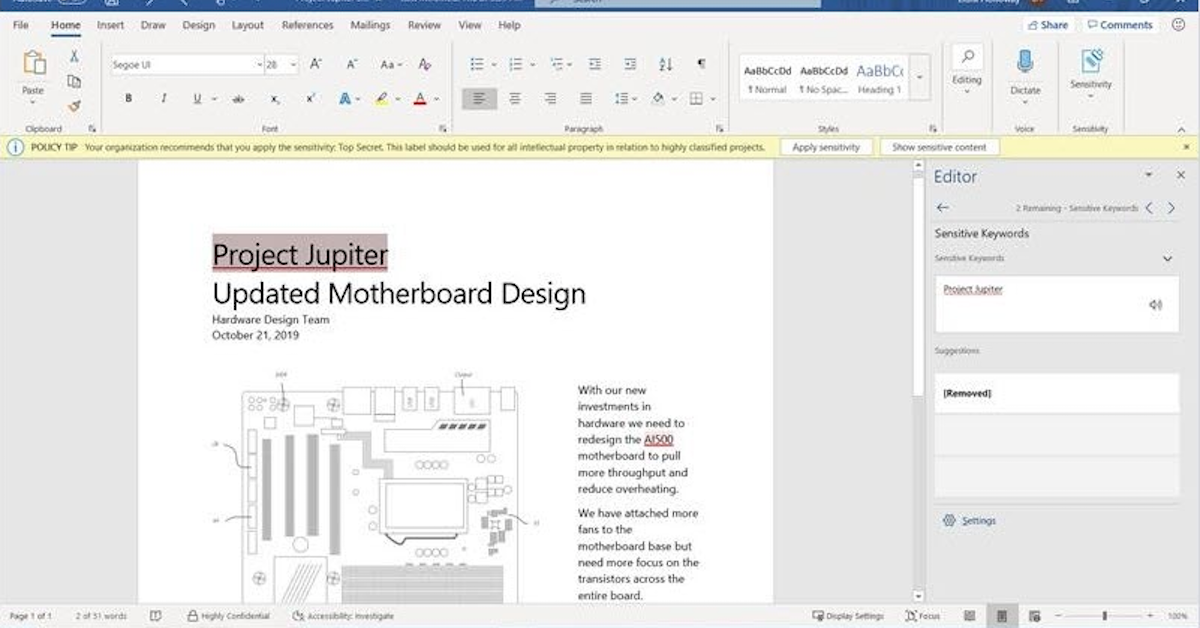Click the Format Painter brush icon
Viewport: 1200px width, 628px height.
(x=74, y=106)
